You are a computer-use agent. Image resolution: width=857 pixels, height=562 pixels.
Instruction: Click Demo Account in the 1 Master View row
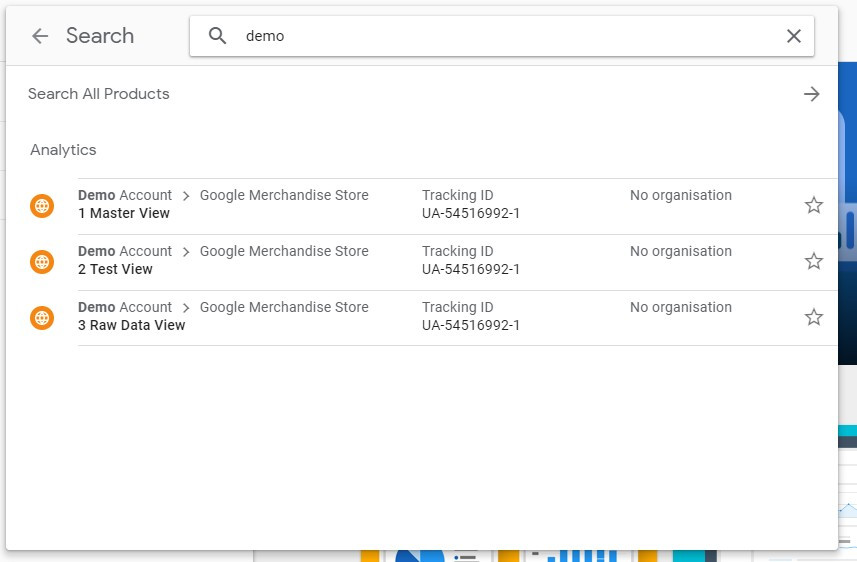tap(125, 195)
